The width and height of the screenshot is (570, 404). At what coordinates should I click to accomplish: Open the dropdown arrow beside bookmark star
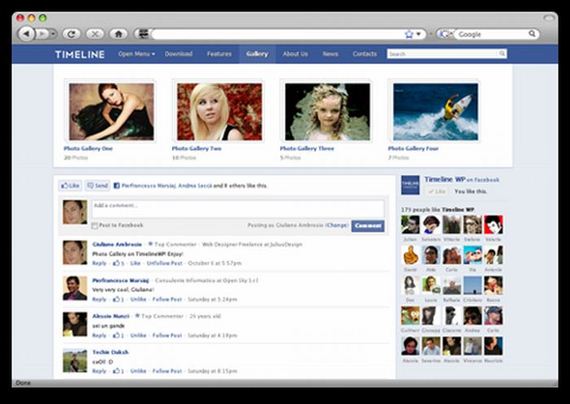418,34
